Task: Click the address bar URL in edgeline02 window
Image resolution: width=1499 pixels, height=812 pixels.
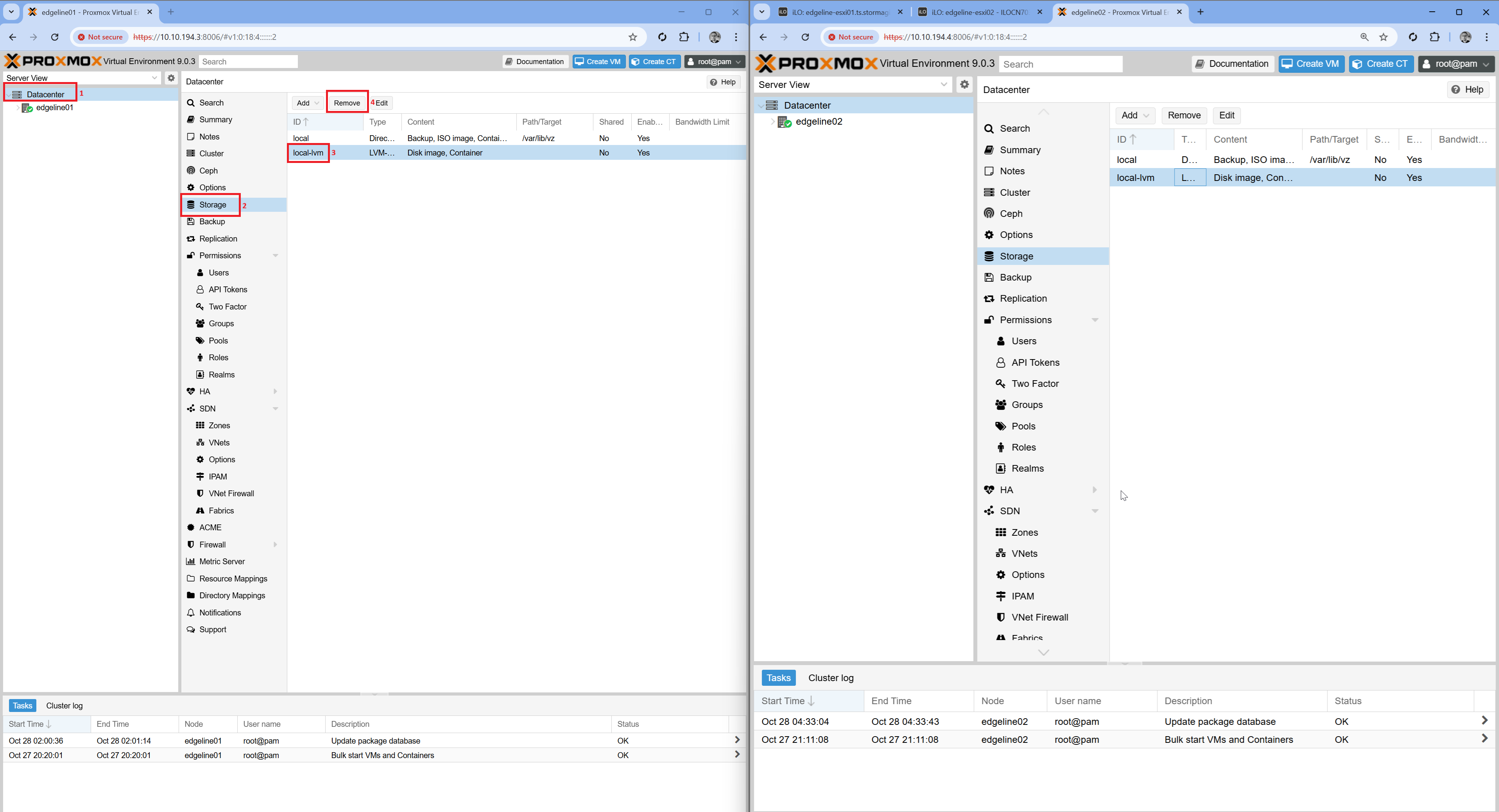Action: (955, 37)
